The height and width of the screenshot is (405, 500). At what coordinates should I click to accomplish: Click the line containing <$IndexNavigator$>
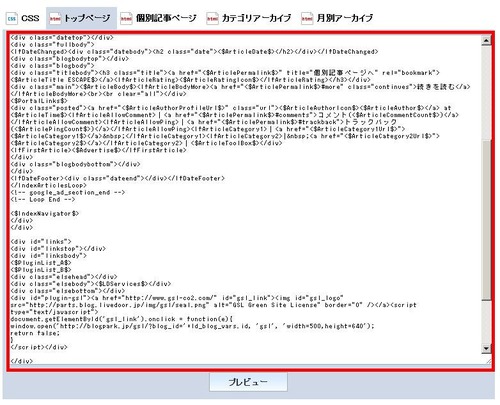click(45, 213)
